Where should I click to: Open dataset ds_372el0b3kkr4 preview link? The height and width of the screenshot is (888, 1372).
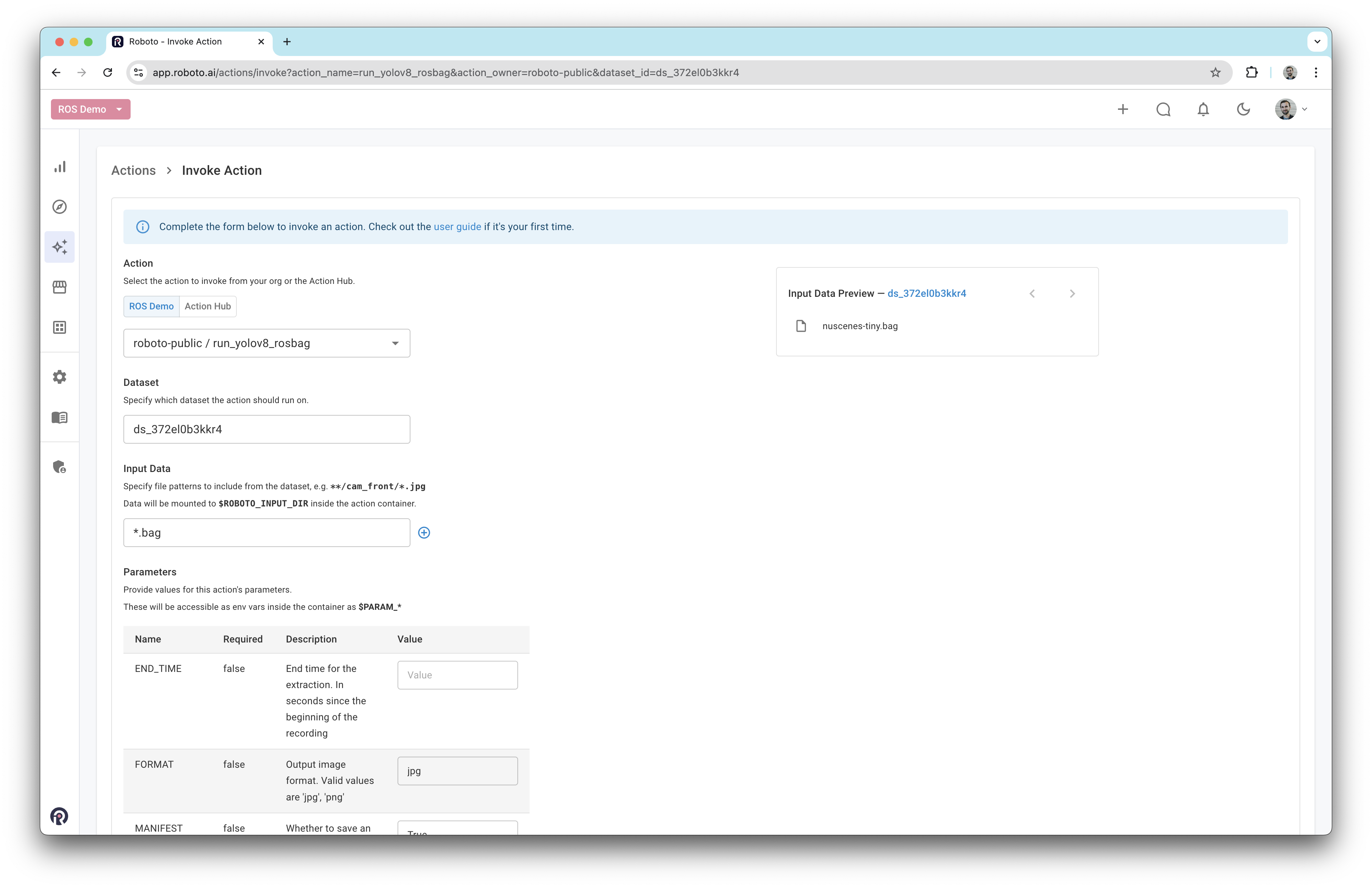(x=926, y=294)
